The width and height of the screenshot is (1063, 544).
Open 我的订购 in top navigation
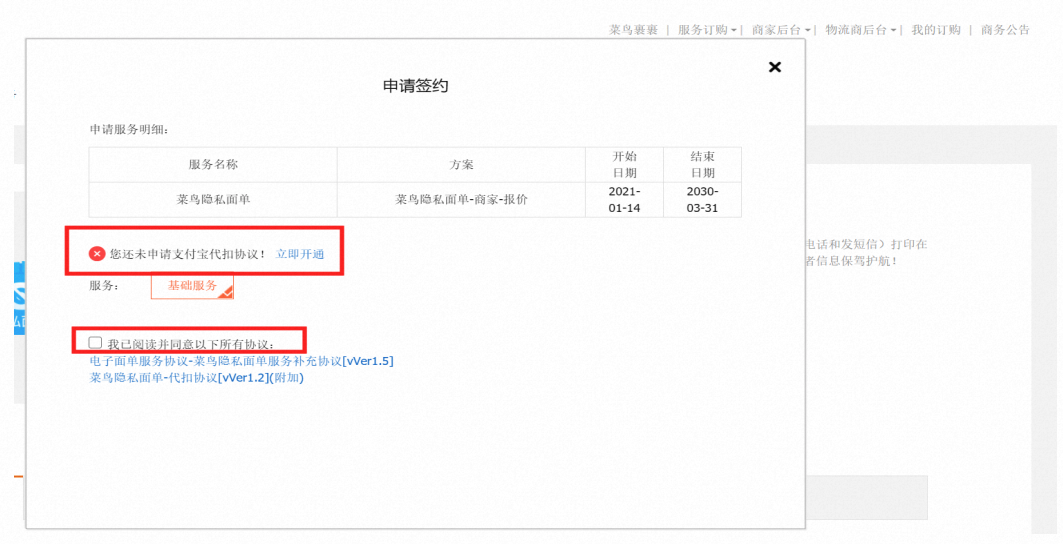936,30
